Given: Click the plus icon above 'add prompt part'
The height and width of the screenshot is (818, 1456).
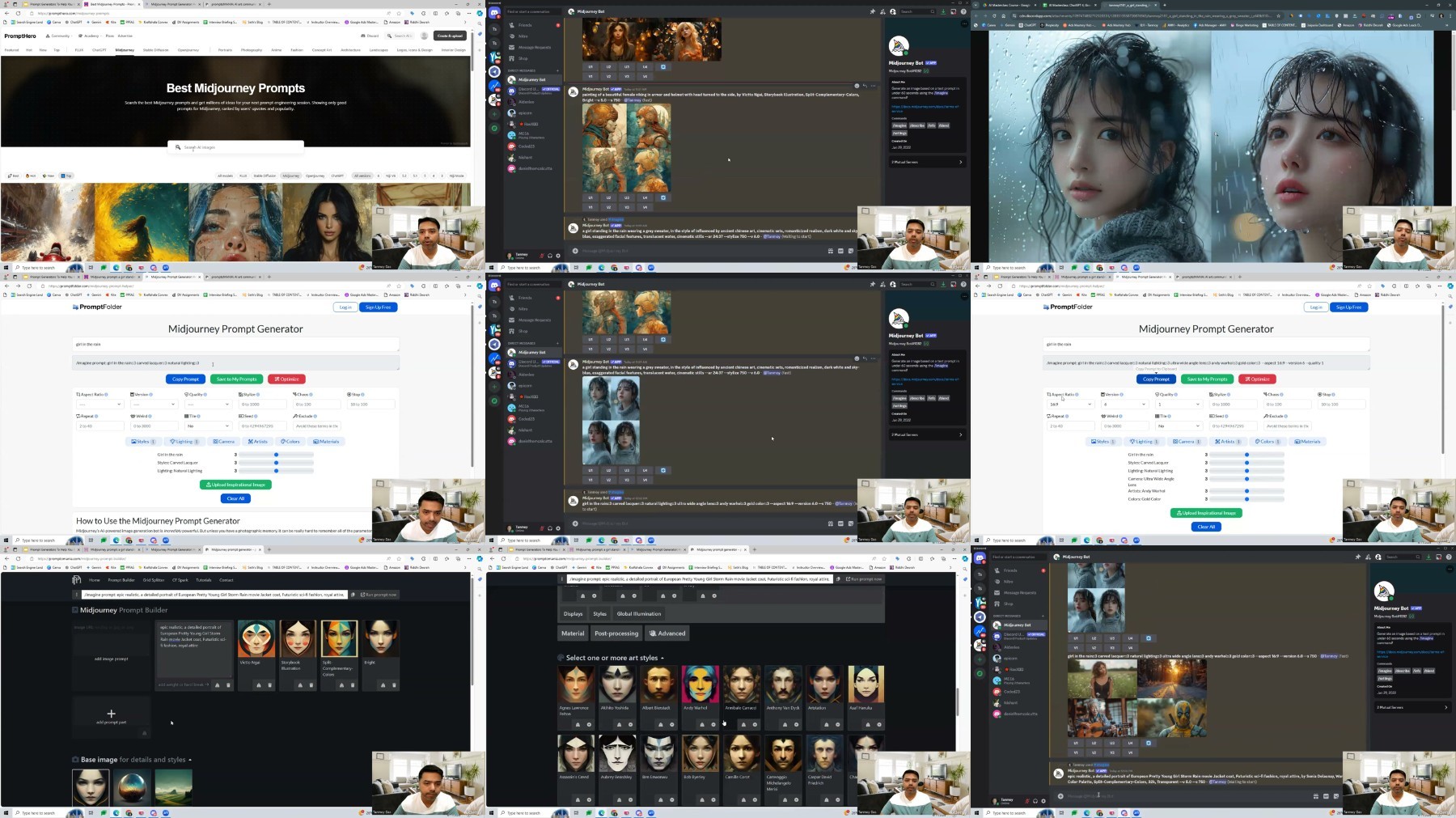Looking at the screenshot, I should tap(111, 714).
